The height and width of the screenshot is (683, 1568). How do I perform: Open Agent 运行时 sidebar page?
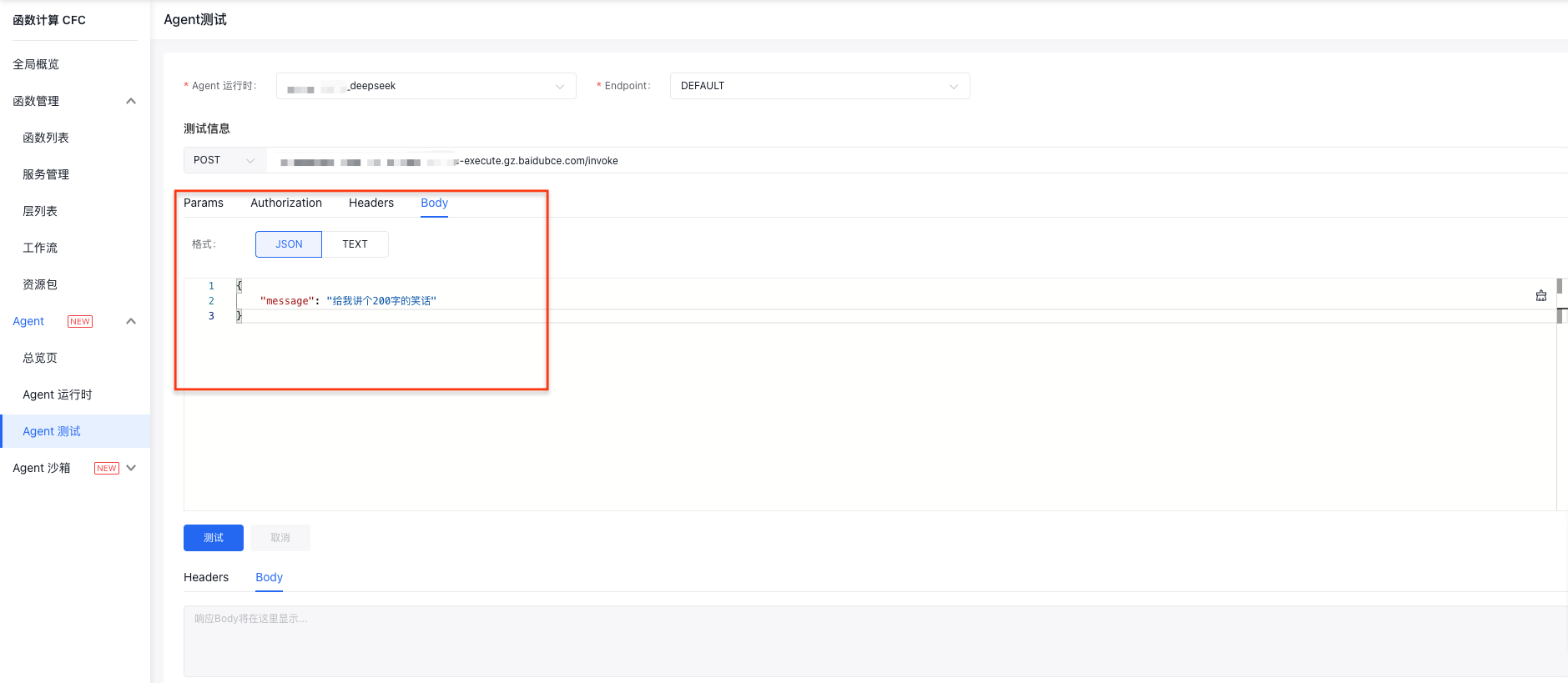click(58, 394)
